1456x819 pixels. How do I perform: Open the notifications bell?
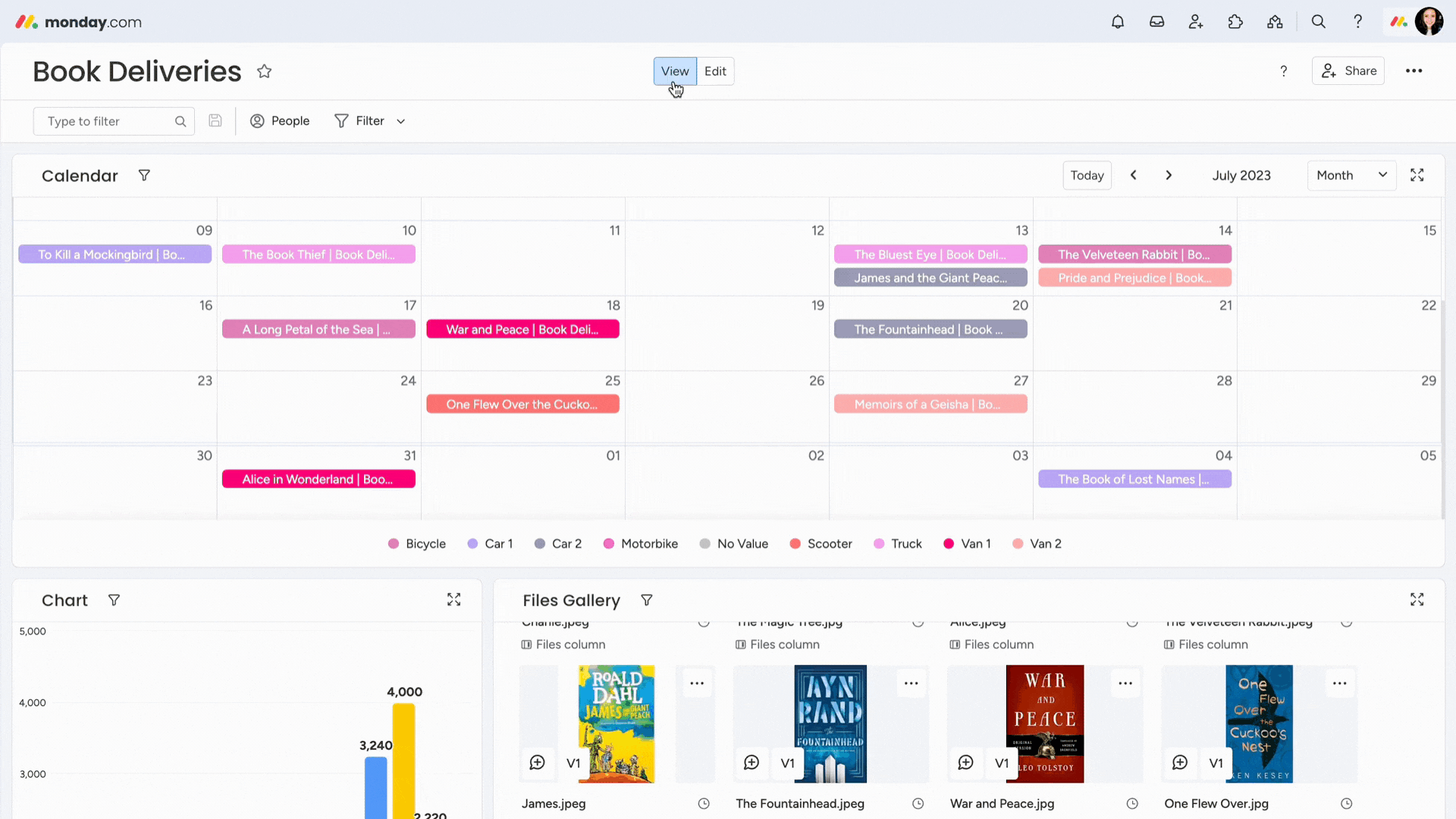pyautogui.click(x=1117, y=22)
